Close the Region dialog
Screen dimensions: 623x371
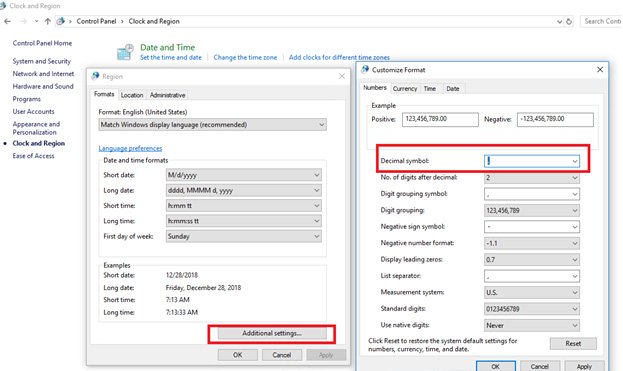click(342, 76)
